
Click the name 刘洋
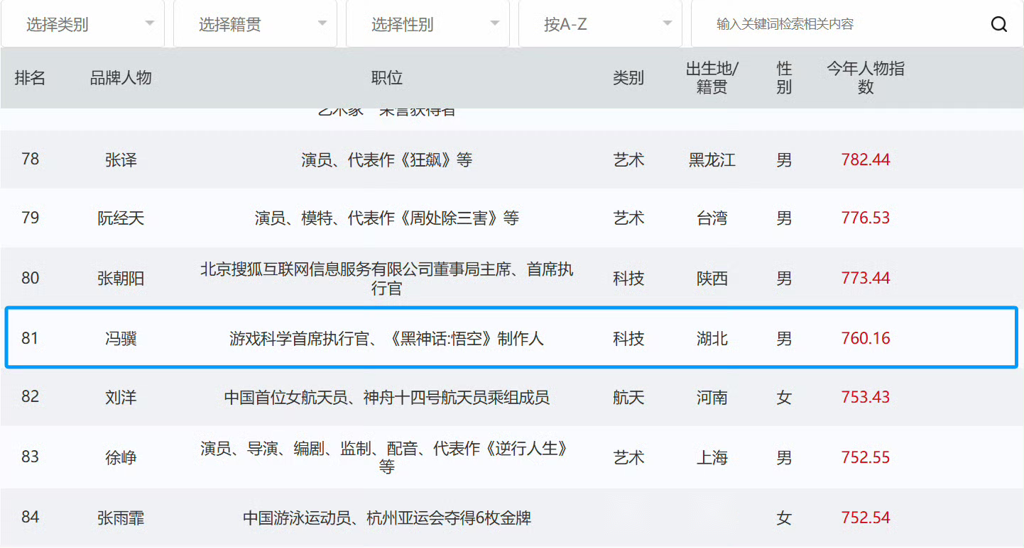click(121, 398)
